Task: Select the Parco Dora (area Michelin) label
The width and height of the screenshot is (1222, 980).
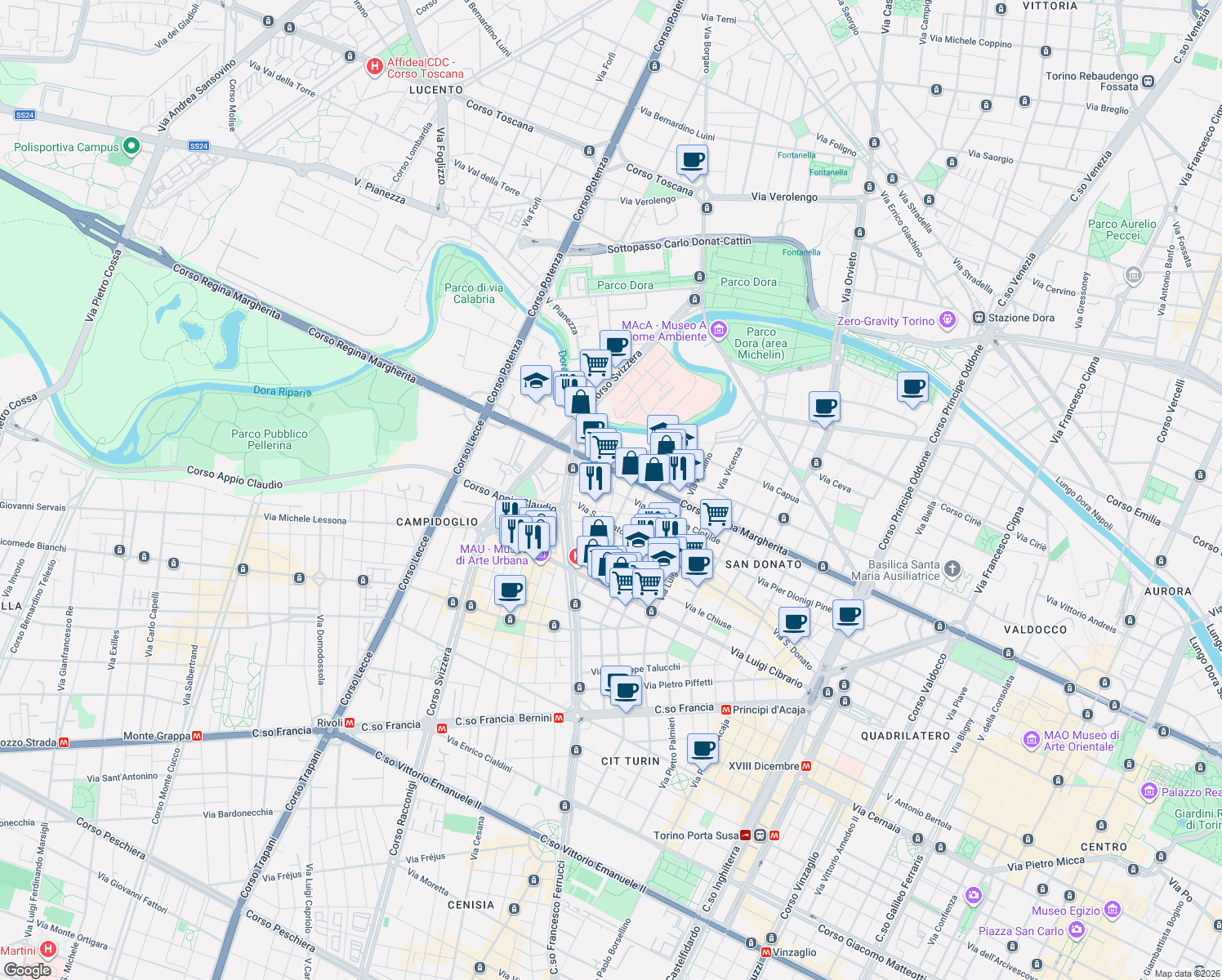Action: pos(760,343)
